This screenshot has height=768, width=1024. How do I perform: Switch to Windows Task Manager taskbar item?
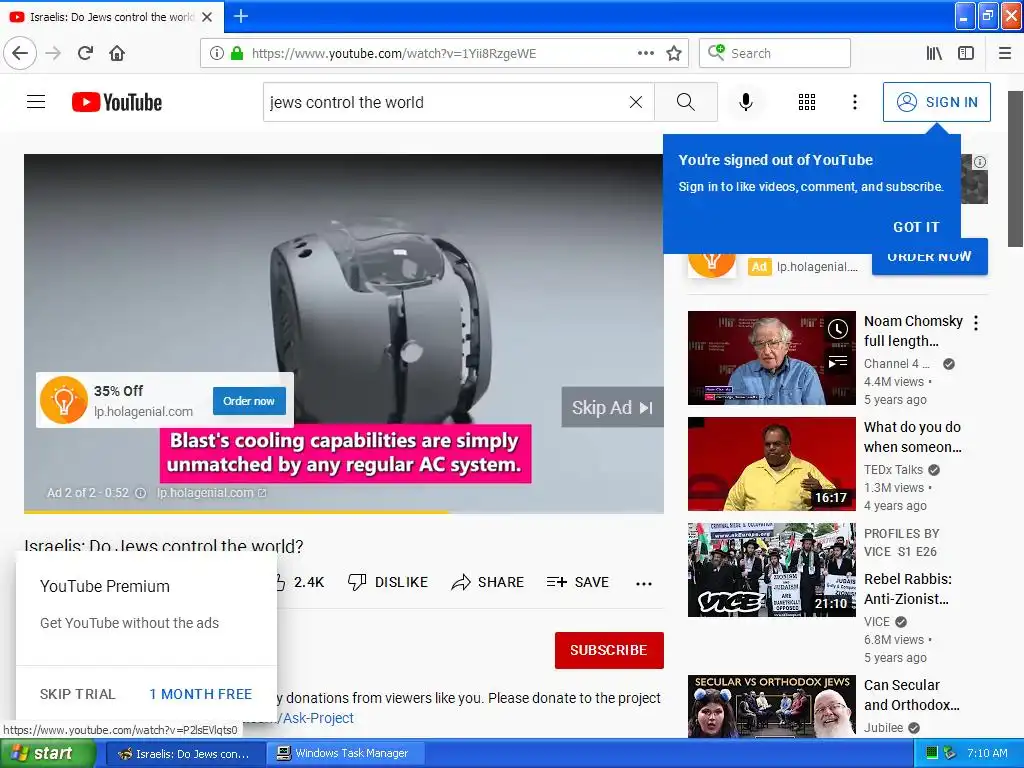[x=346, y=753]
